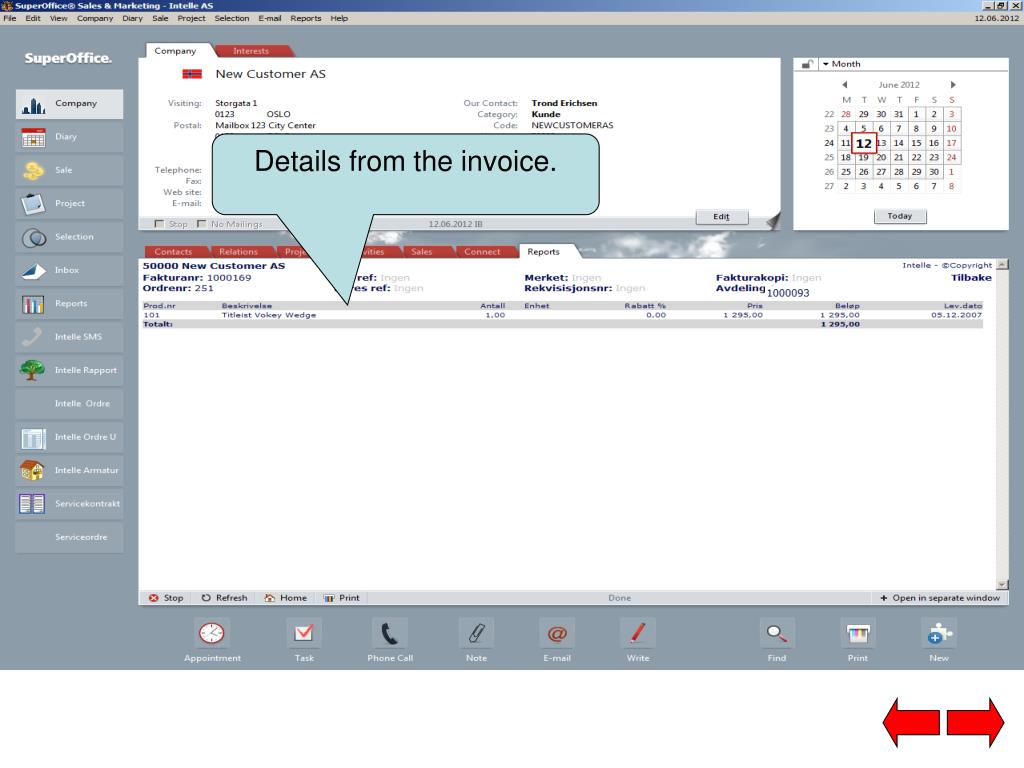Select the Reports tab

pos(543,251)
